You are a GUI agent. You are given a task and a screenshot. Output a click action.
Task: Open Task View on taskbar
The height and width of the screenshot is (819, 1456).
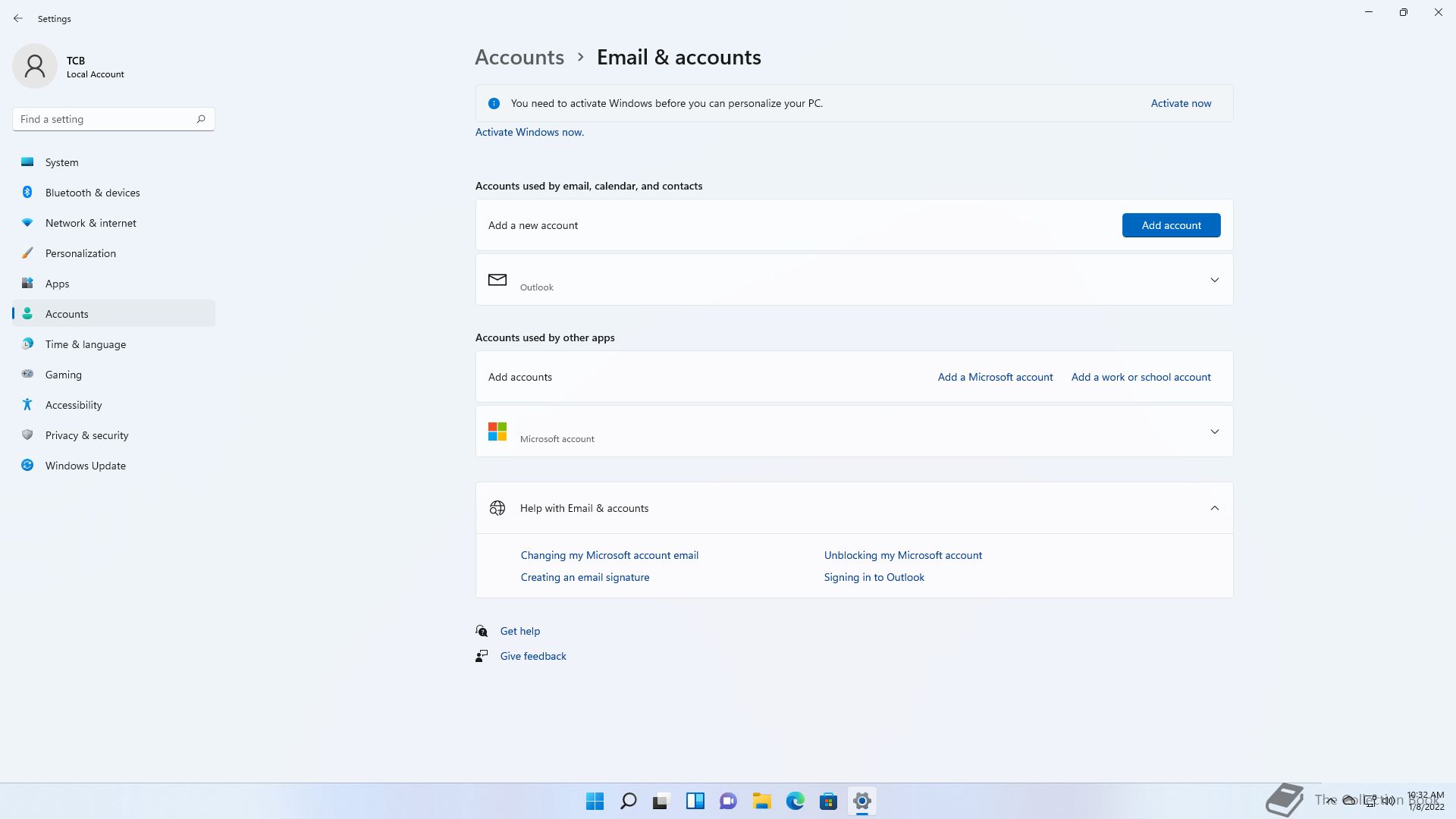(661, 801)
